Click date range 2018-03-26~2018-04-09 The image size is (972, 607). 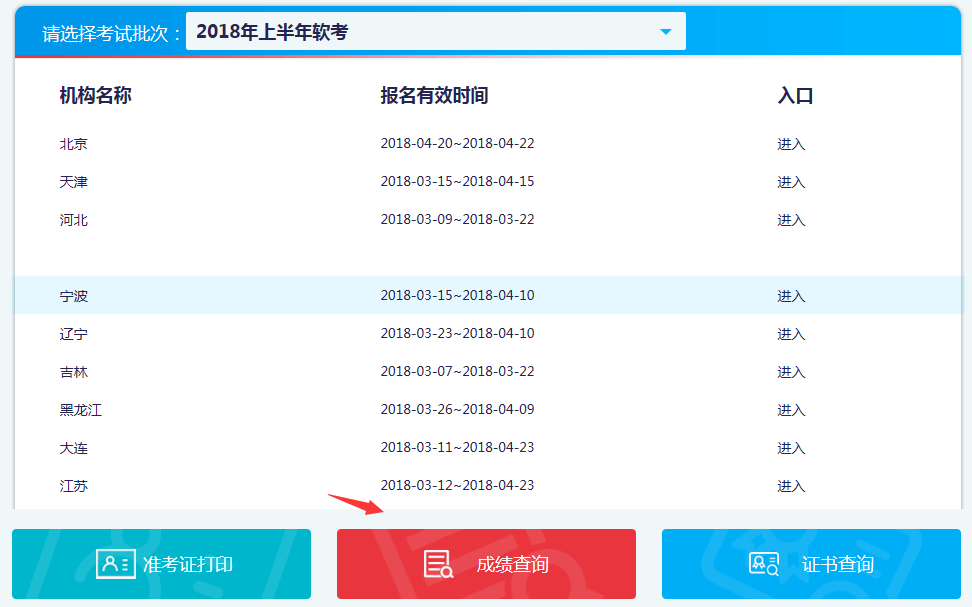457,409
